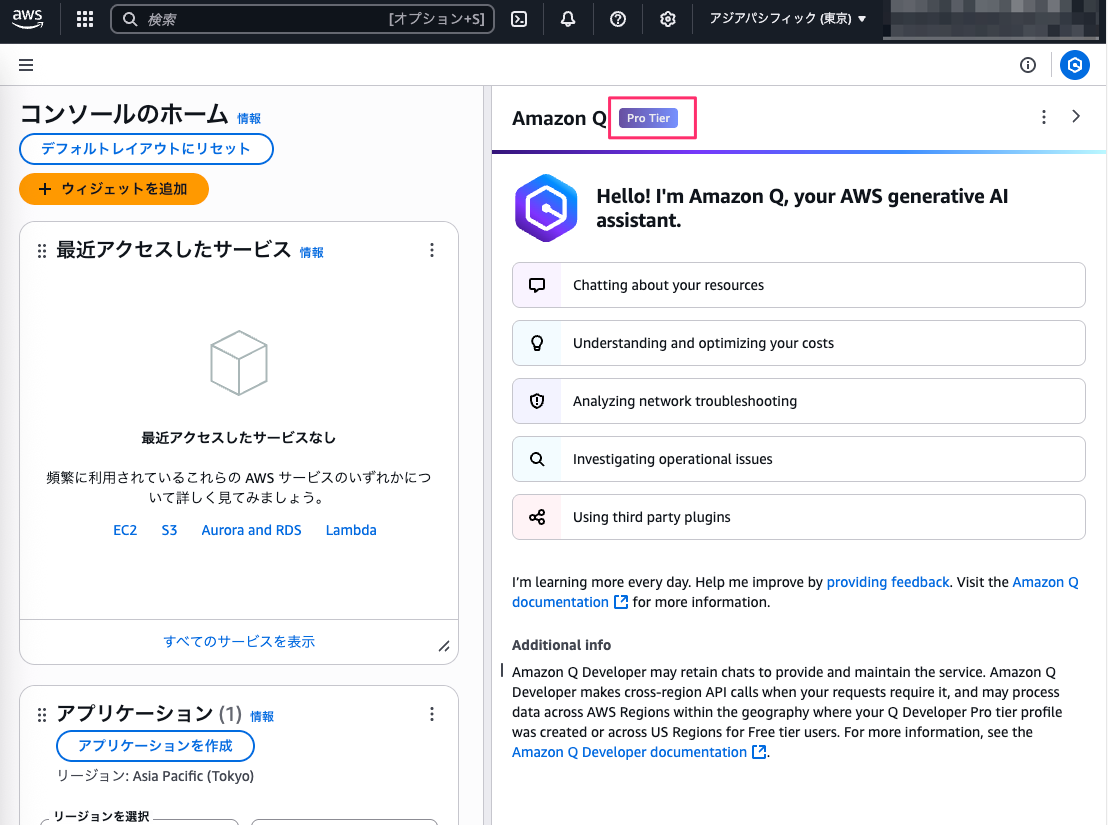Click the cube placeholder icon in the recent services widget
The image size is (1108, 825).
tap(239, 362)
